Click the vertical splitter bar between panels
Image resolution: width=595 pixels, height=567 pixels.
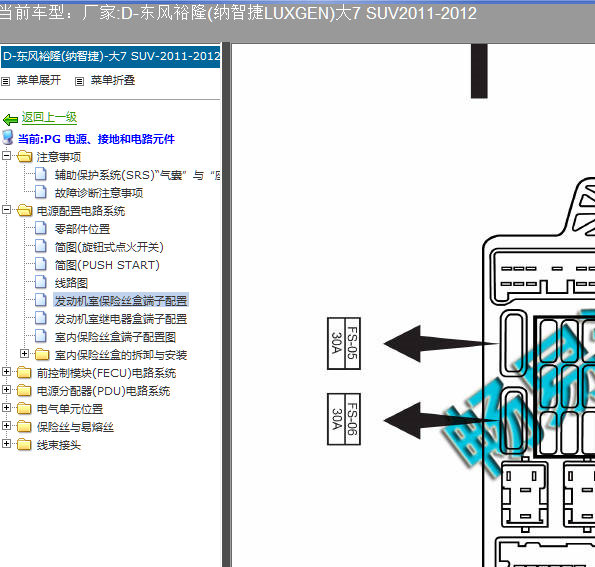tap(226, 304)
